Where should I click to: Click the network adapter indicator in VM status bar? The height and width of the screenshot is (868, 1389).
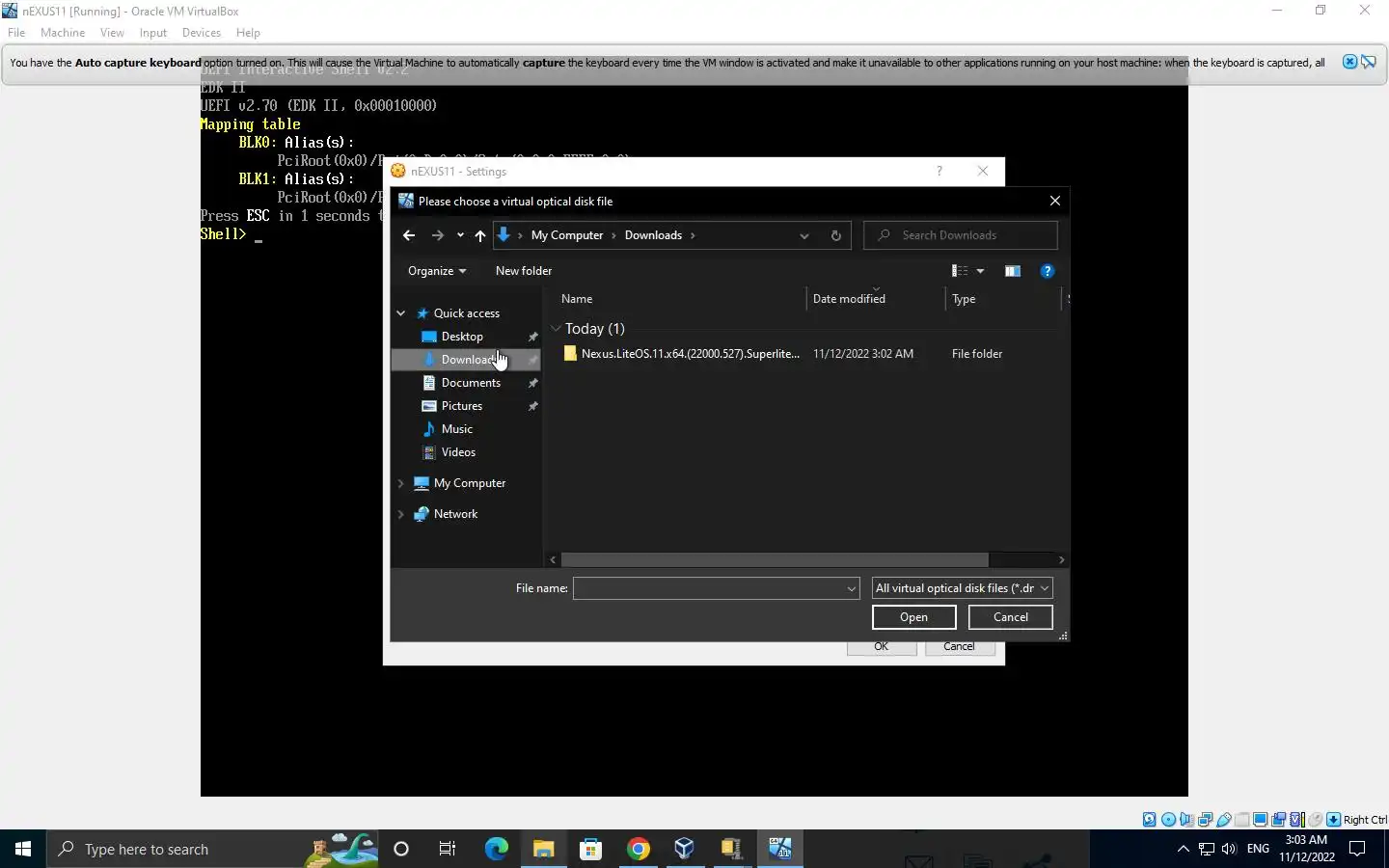(x=1205, y=820)
